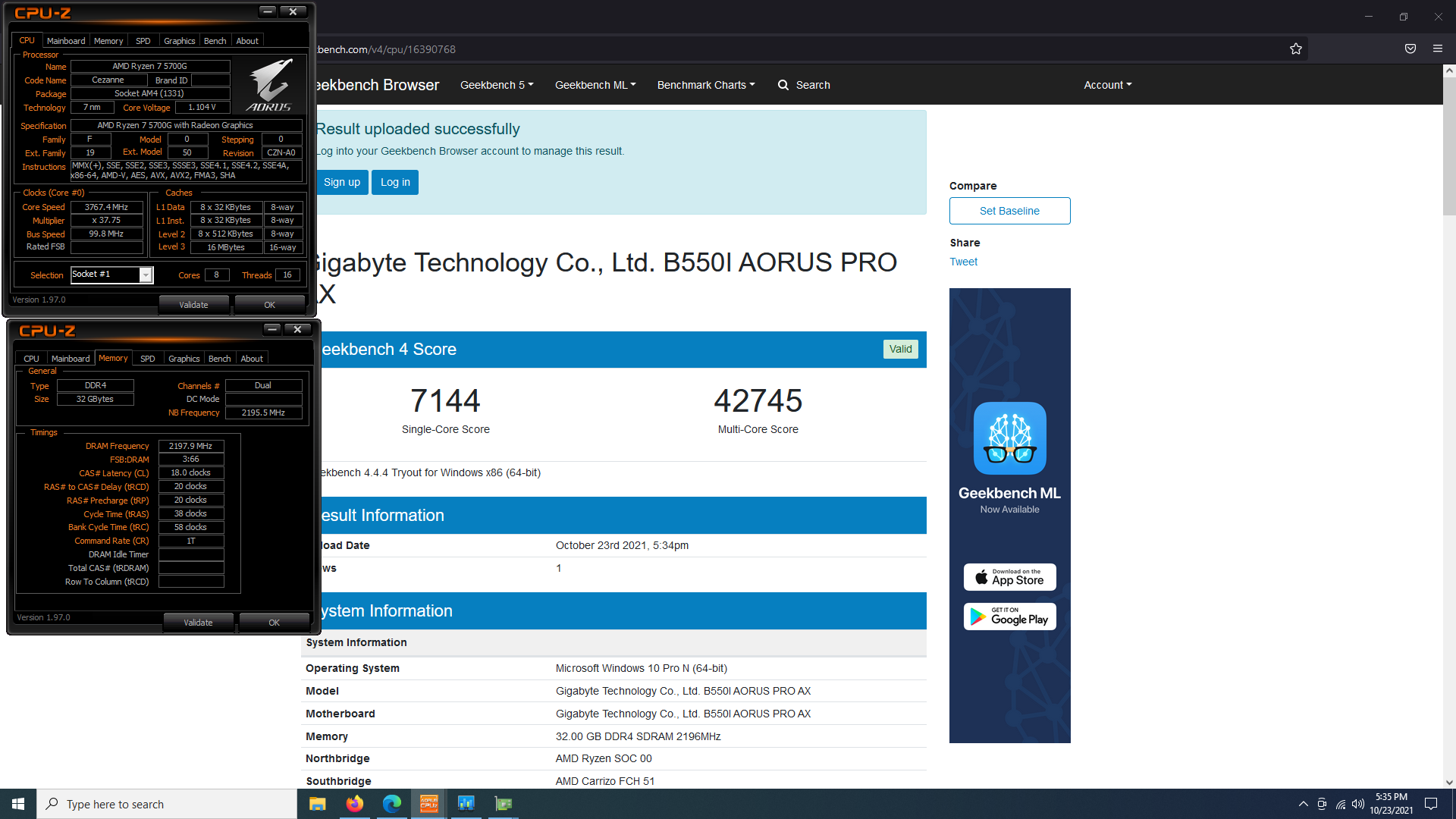This screenshot has width=1456, height=819.
Task: Open the Google Play download badge
Action: click(1009, 617)
